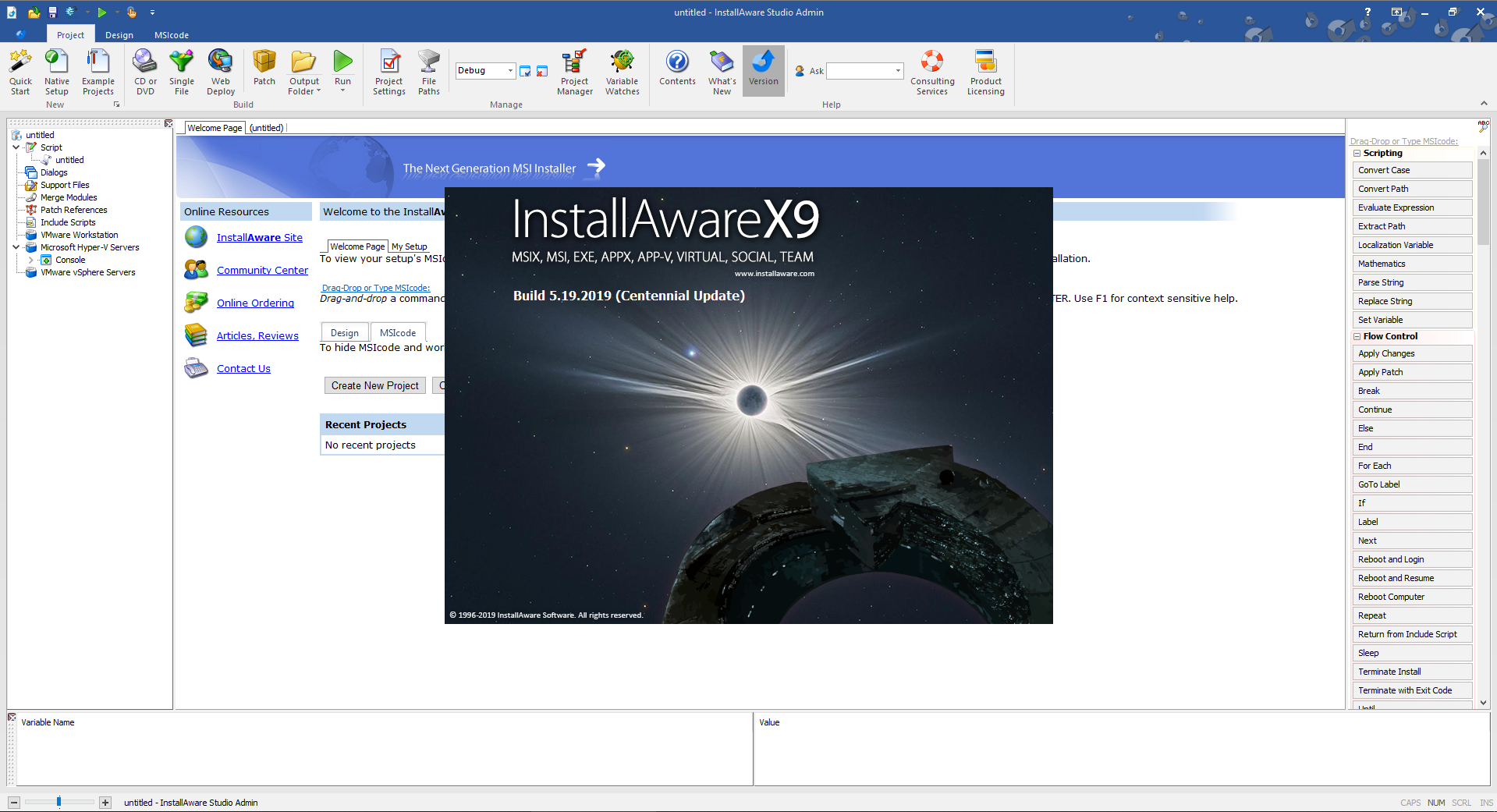
Task: Select the VMware vSphere Servers tree item
Action: point(88,272)
